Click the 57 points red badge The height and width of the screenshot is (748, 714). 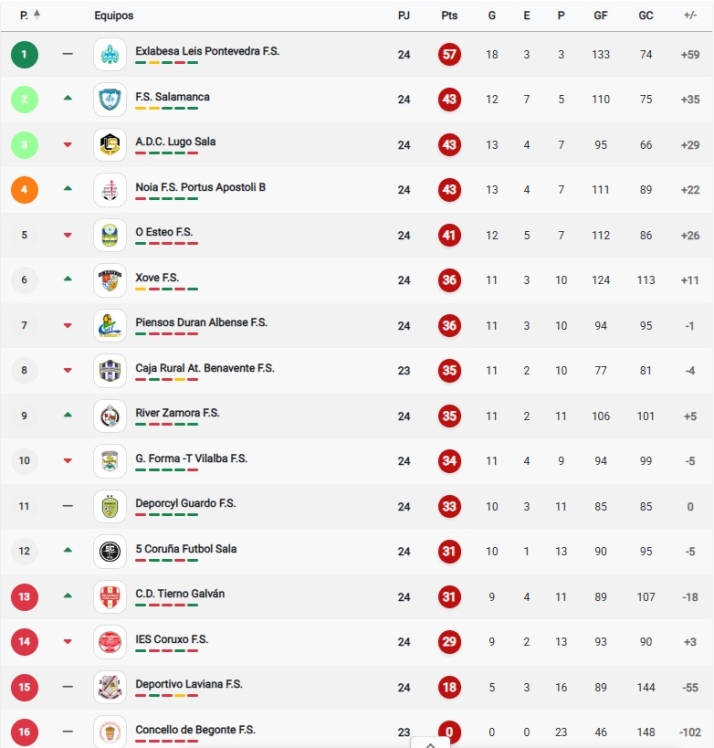(x=449, y=54)
